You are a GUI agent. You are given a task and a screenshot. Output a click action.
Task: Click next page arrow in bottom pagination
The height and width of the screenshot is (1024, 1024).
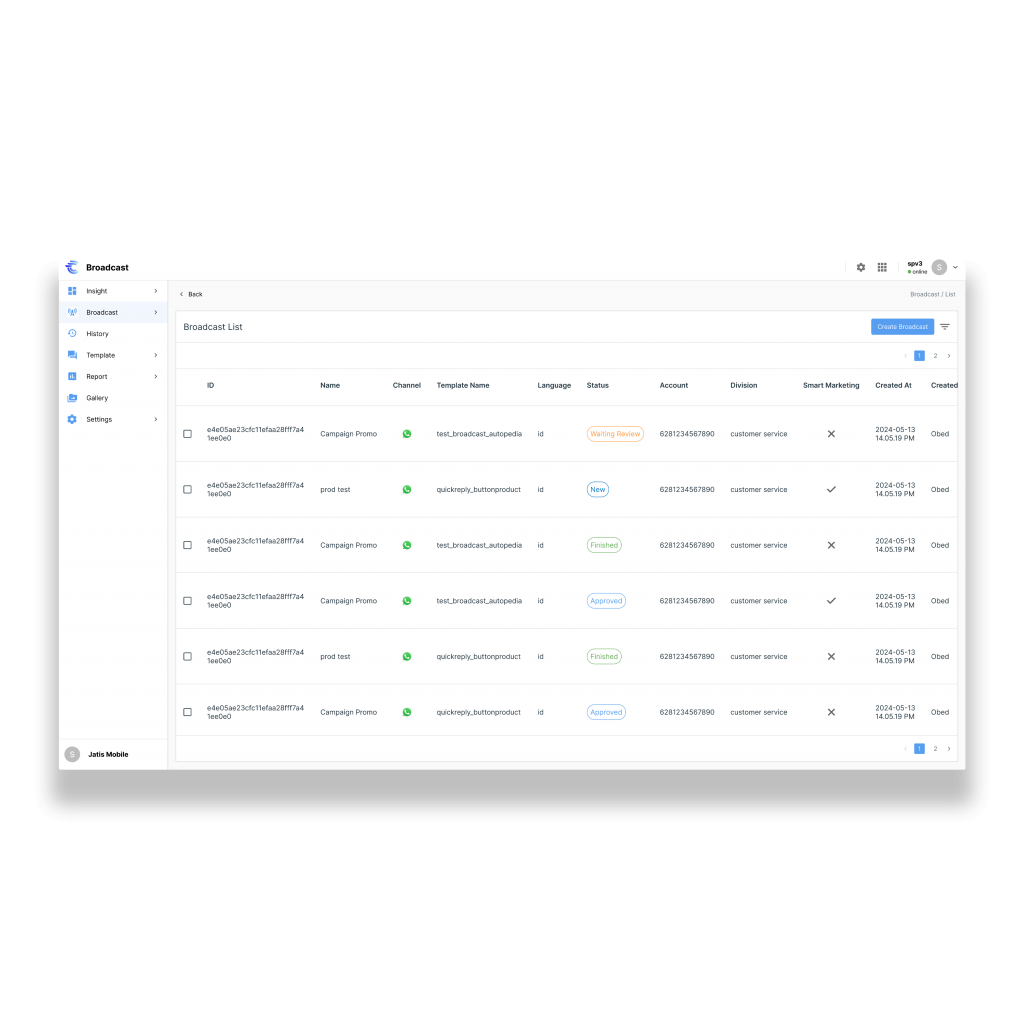(949, 749)
